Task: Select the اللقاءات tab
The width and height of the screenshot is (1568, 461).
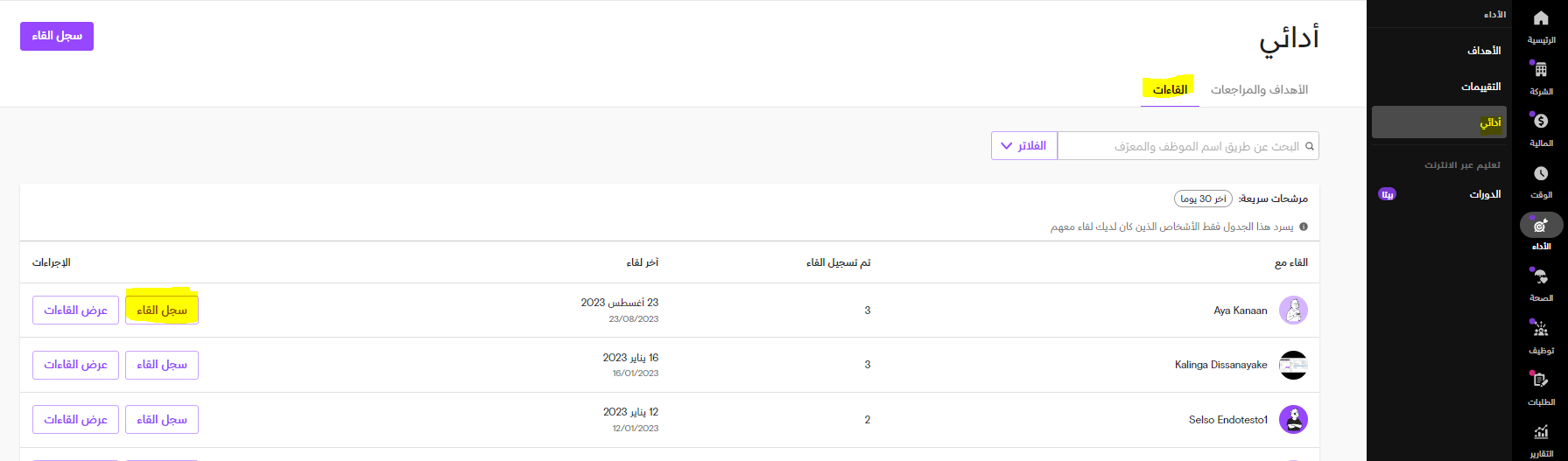Action: click(x=1170, y=90)
